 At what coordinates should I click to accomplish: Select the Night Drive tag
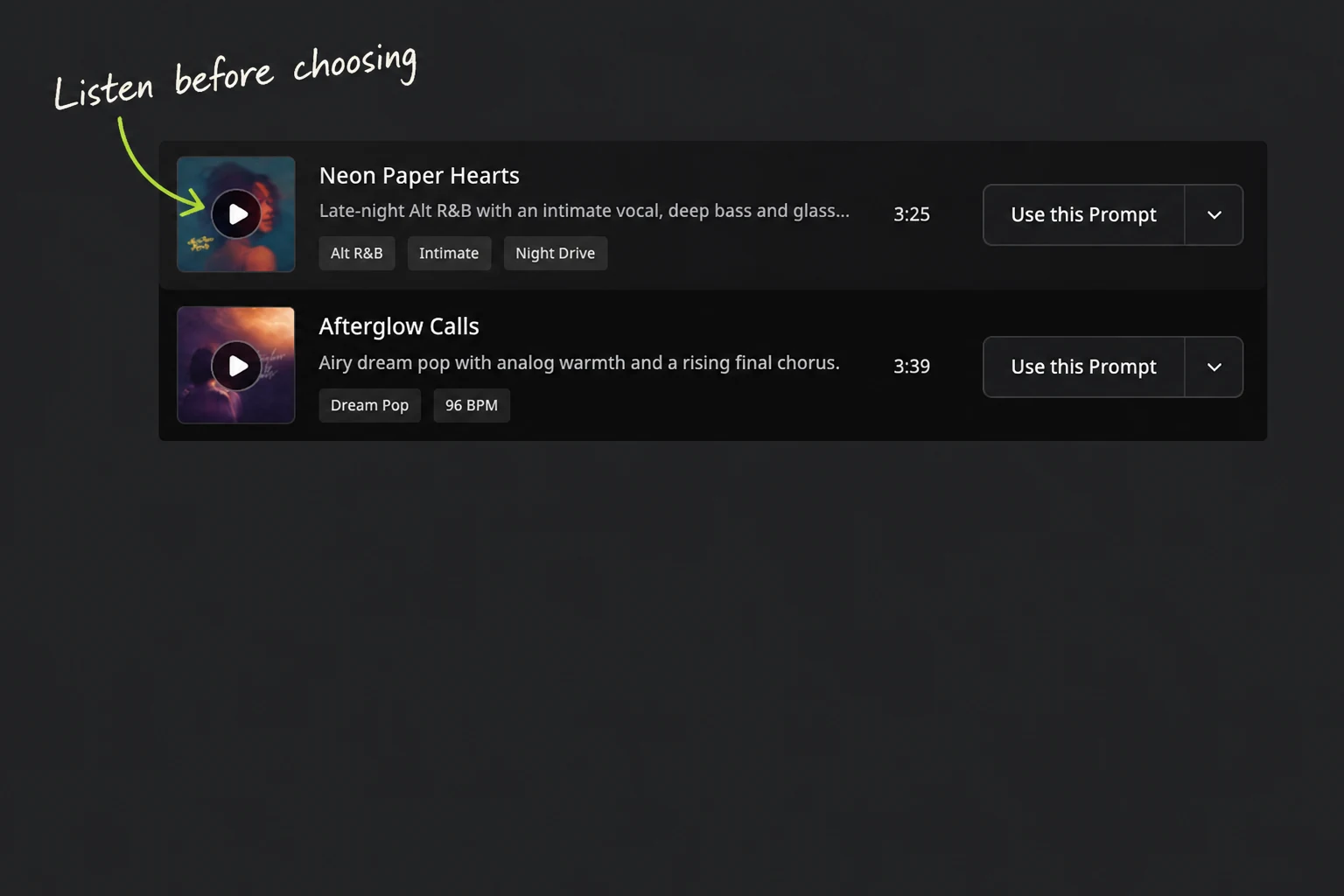pos(555,253)
